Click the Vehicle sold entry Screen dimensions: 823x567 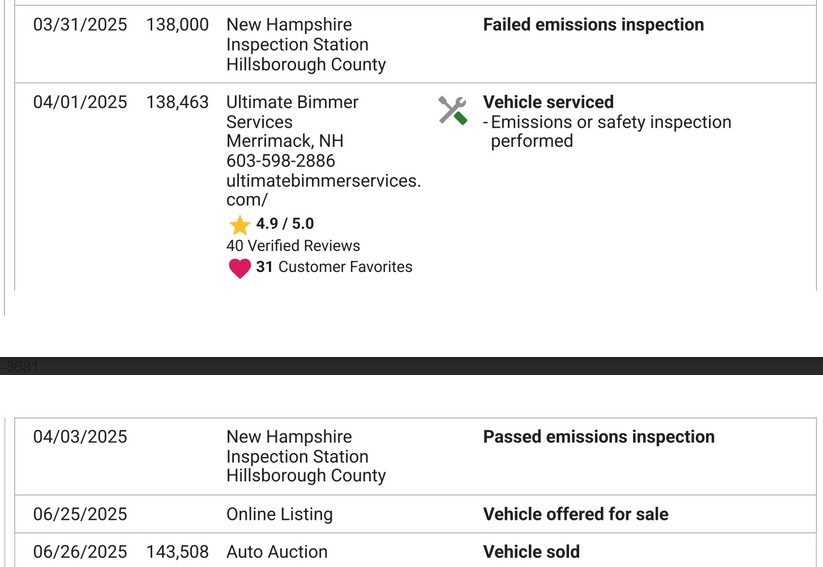point(531,552)
